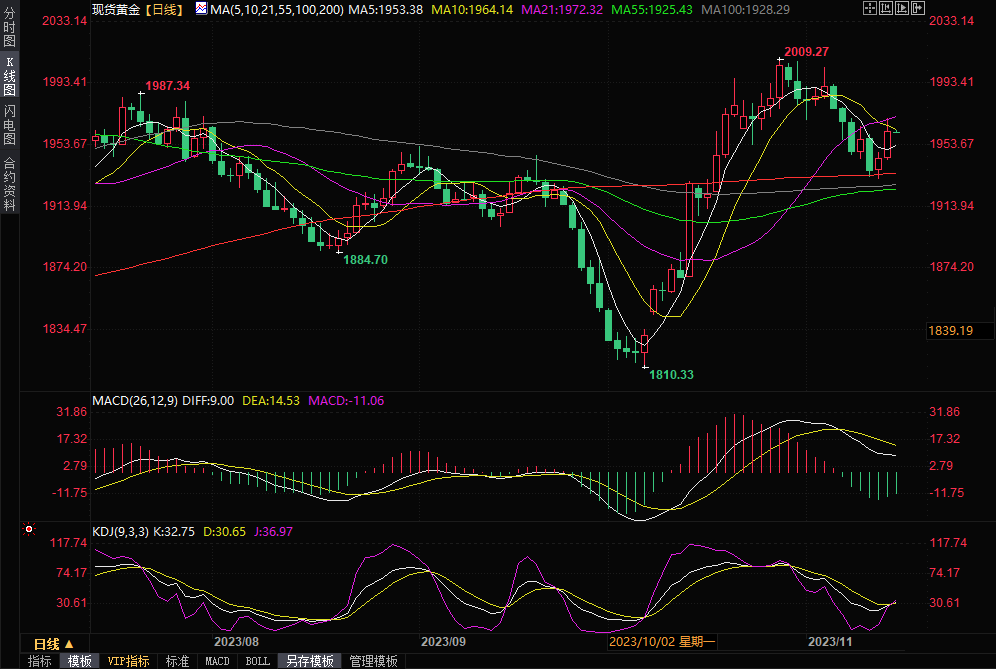The height and width of the screenshot is (669, 996).
Task: Select the 指标 bottom tab
Action: click(x=40, y=661)
